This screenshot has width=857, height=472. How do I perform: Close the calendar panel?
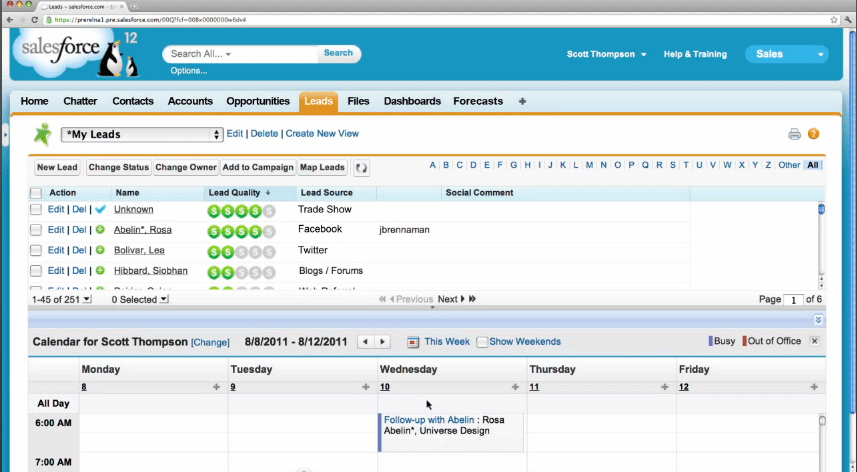[x=814, y=341]
